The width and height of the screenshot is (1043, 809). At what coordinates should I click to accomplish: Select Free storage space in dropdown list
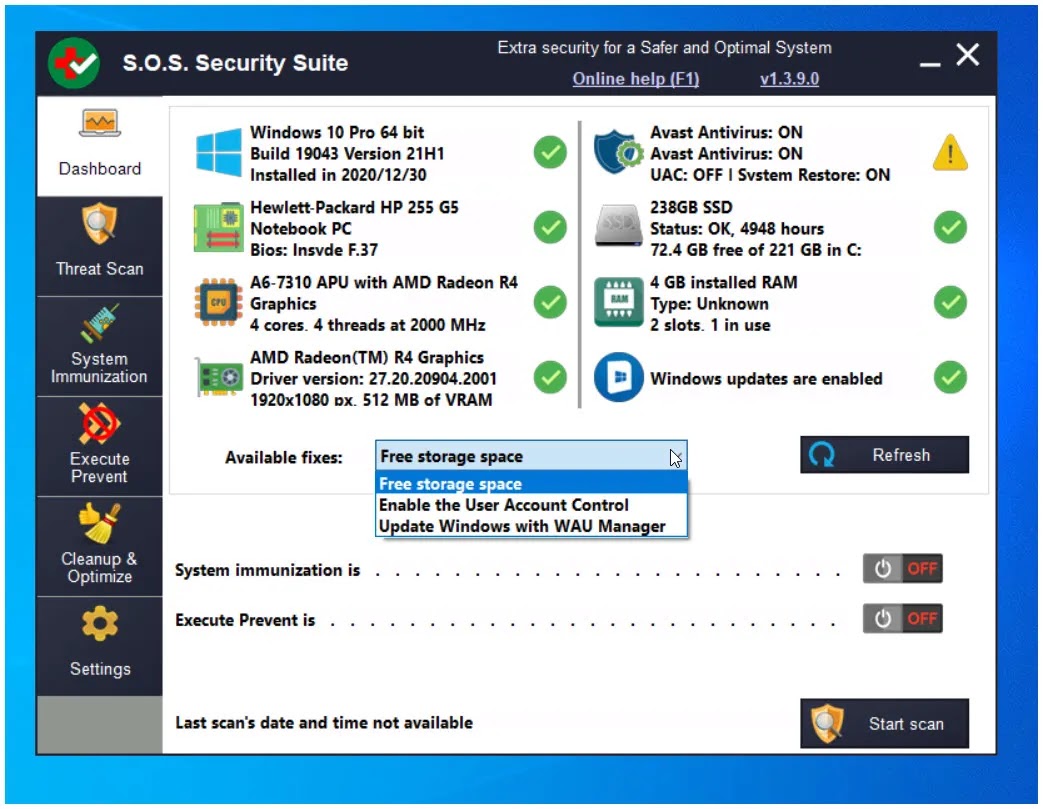click(531, 484)
